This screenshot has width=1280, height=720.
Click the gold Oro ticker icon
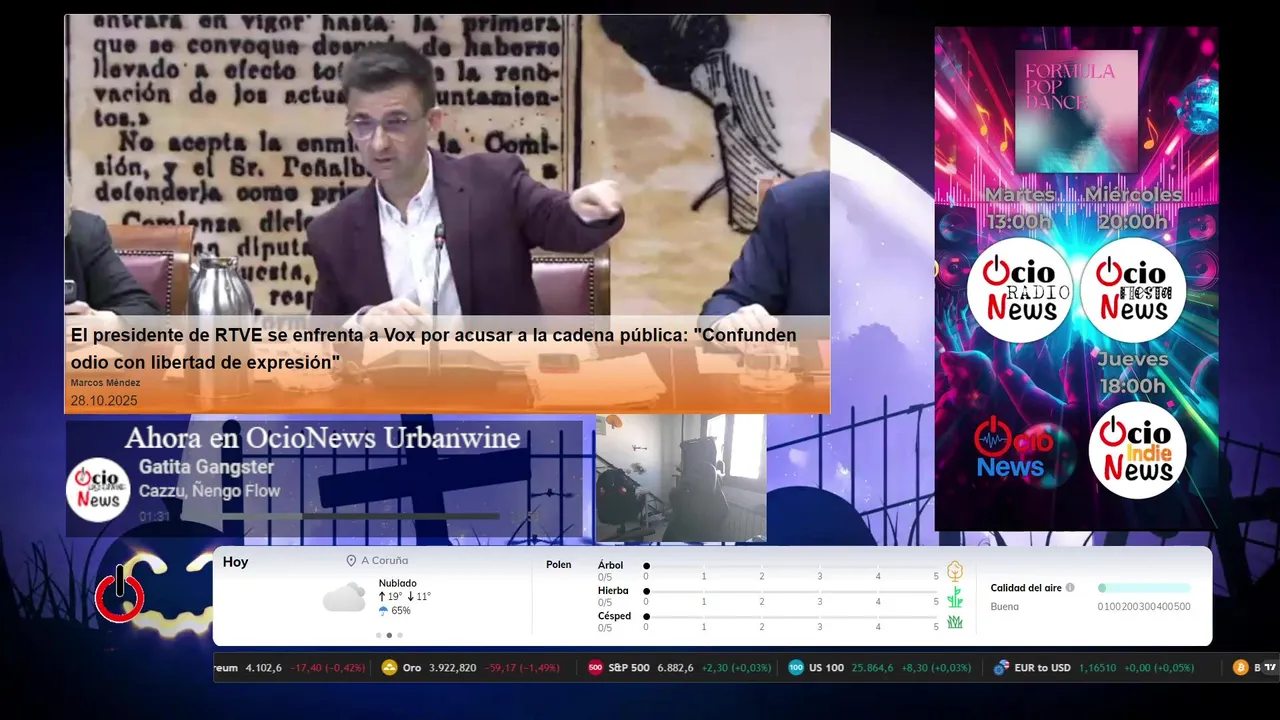click(x=390, y=668)
